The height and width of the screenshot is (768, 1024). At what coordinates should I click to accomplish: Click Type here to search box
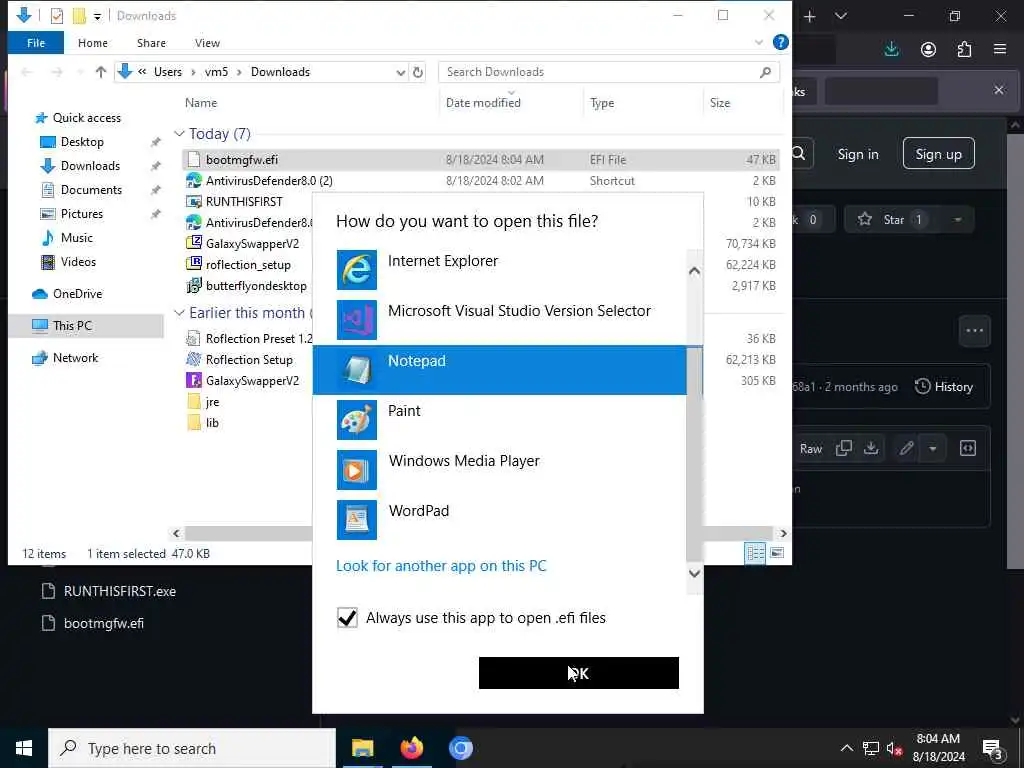(192, 748)
